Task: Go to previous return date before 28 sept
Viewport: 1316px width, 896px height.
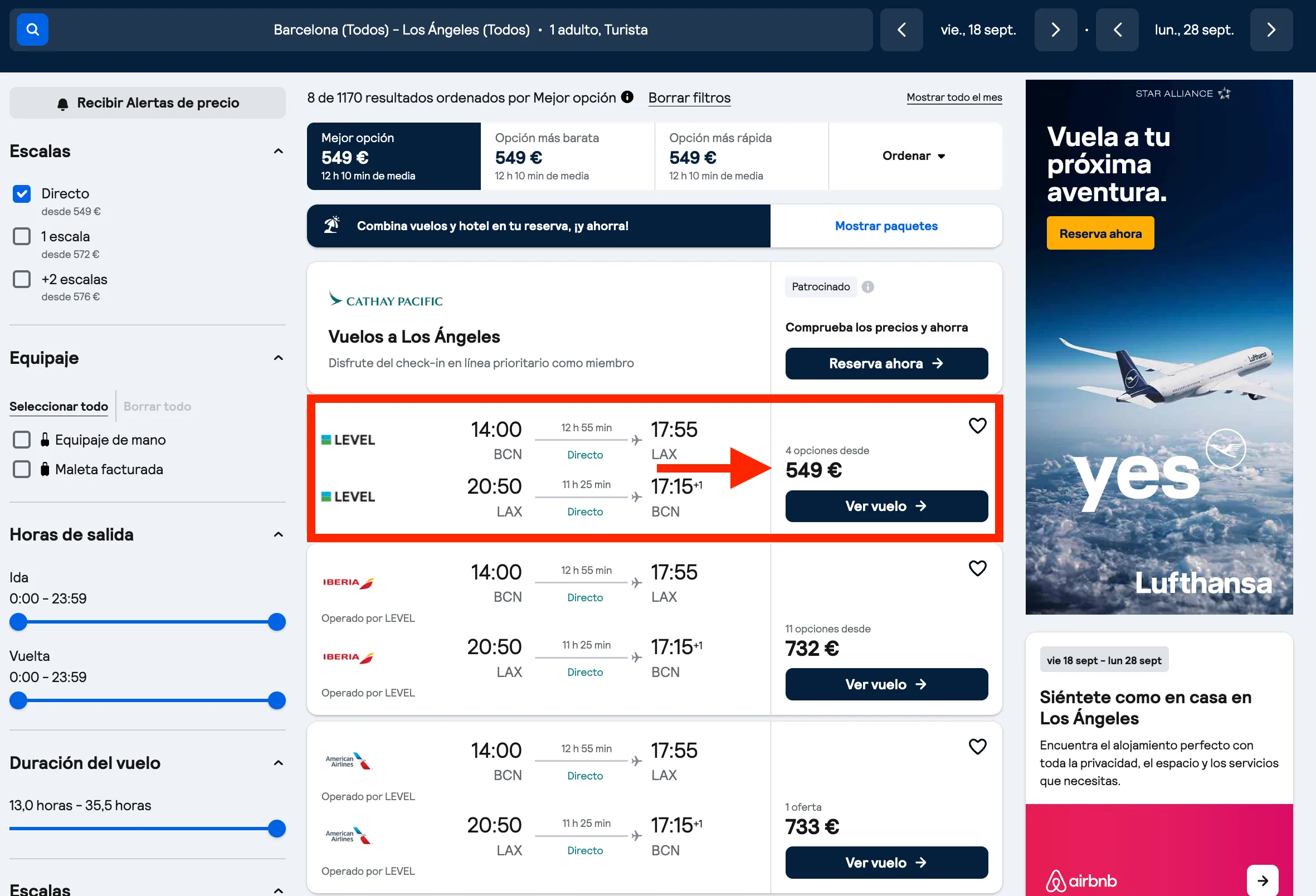Action: click(x=1117, y=30)
